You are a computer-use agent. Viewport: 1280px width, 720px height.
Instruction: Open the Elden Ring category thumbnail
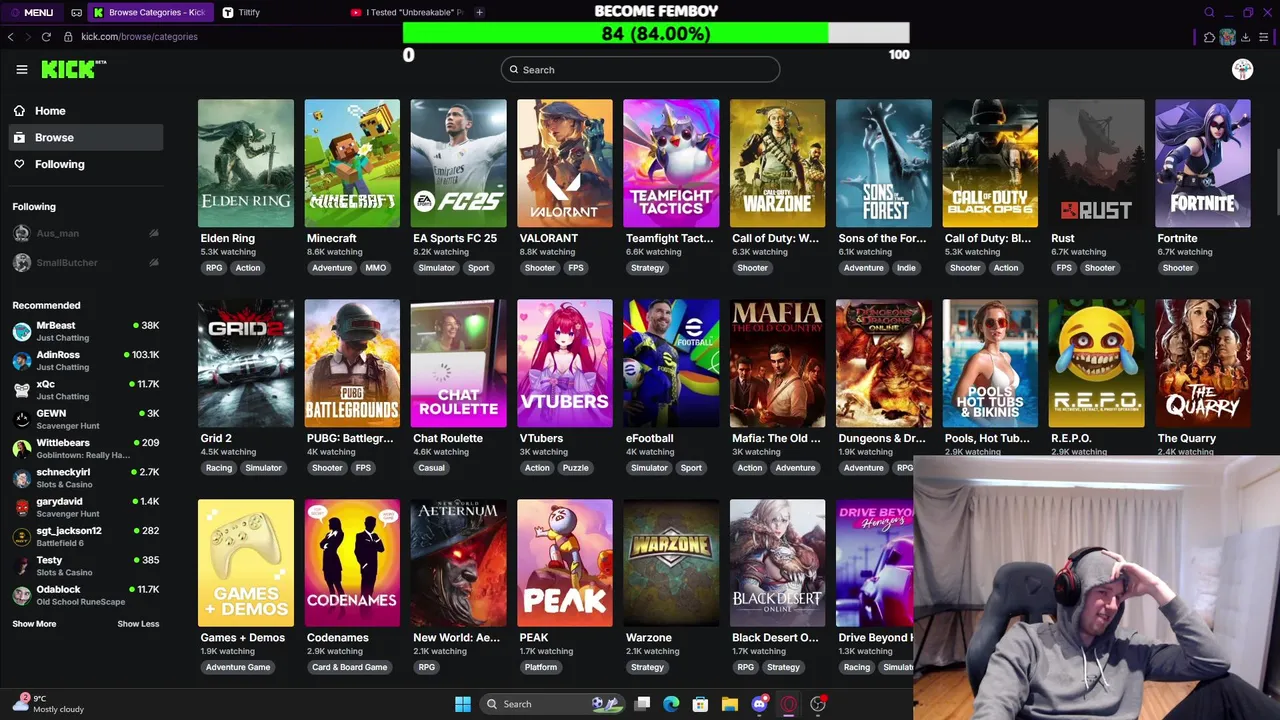pyautogui.click(x=246, y=163)
